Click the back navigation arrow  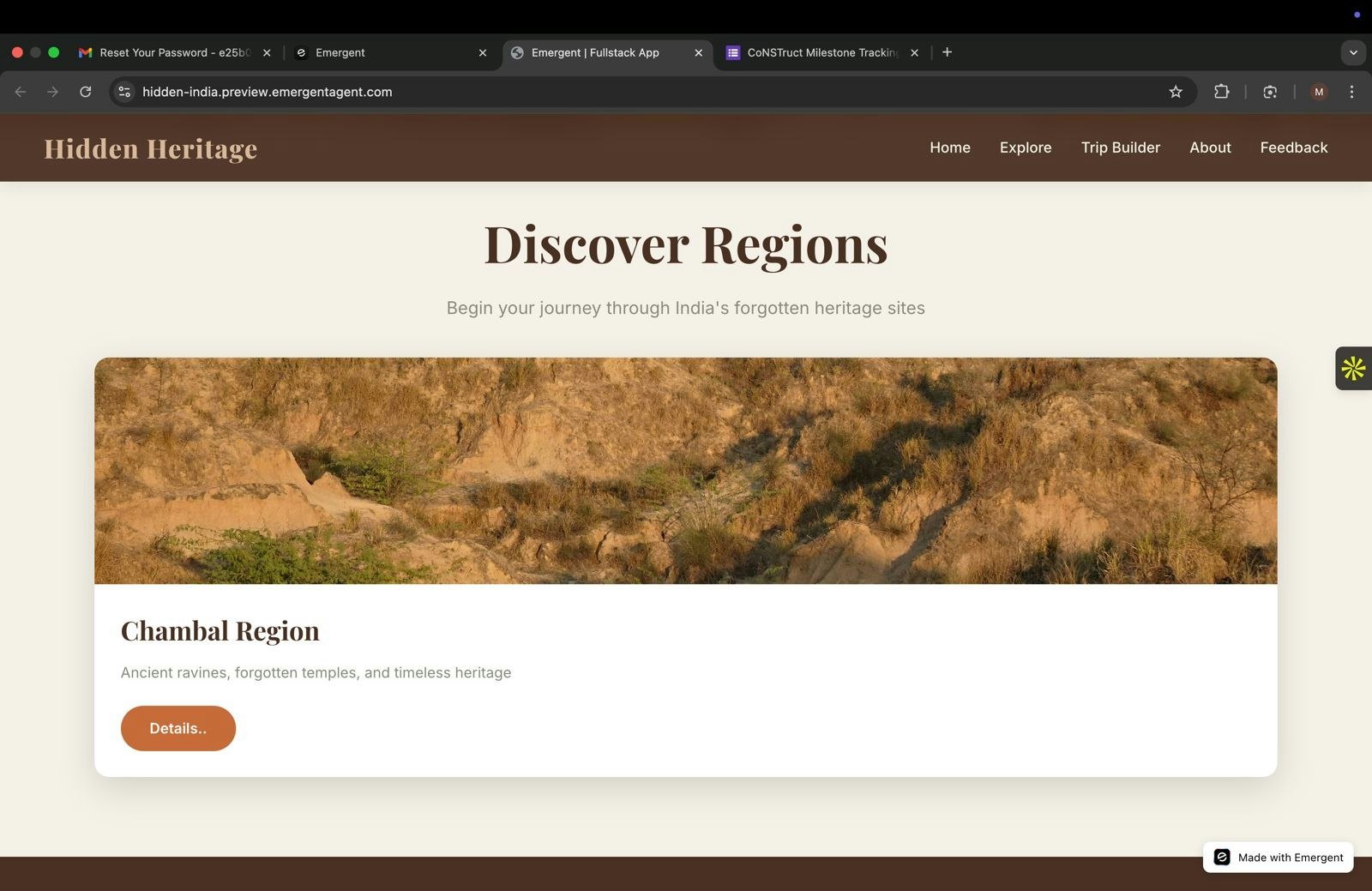20,92
